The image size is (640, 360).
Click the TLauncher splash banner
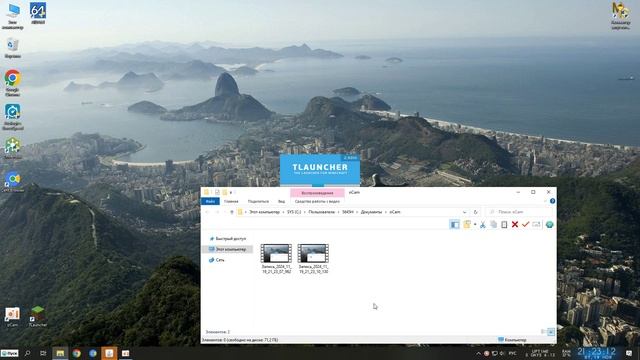tap(320, 170)
